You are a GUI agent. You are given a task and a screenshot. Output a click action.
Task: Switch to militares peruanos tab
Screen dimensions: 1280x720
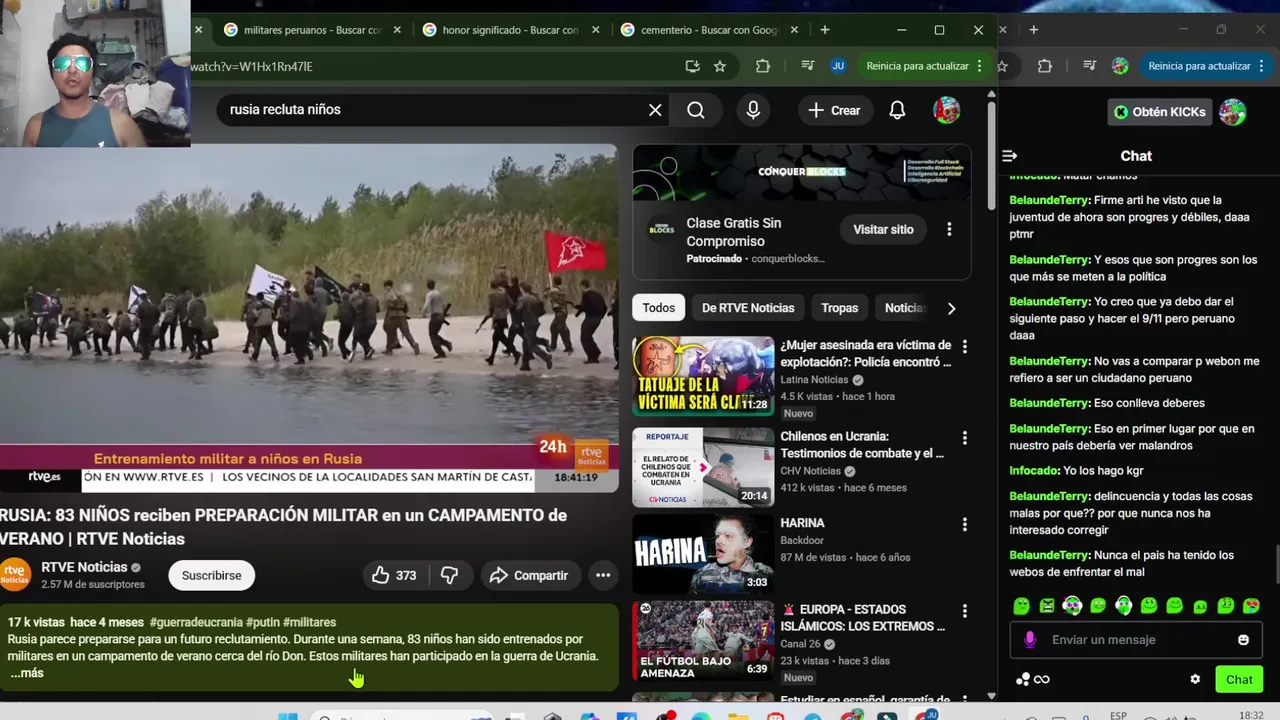point(312,30)
